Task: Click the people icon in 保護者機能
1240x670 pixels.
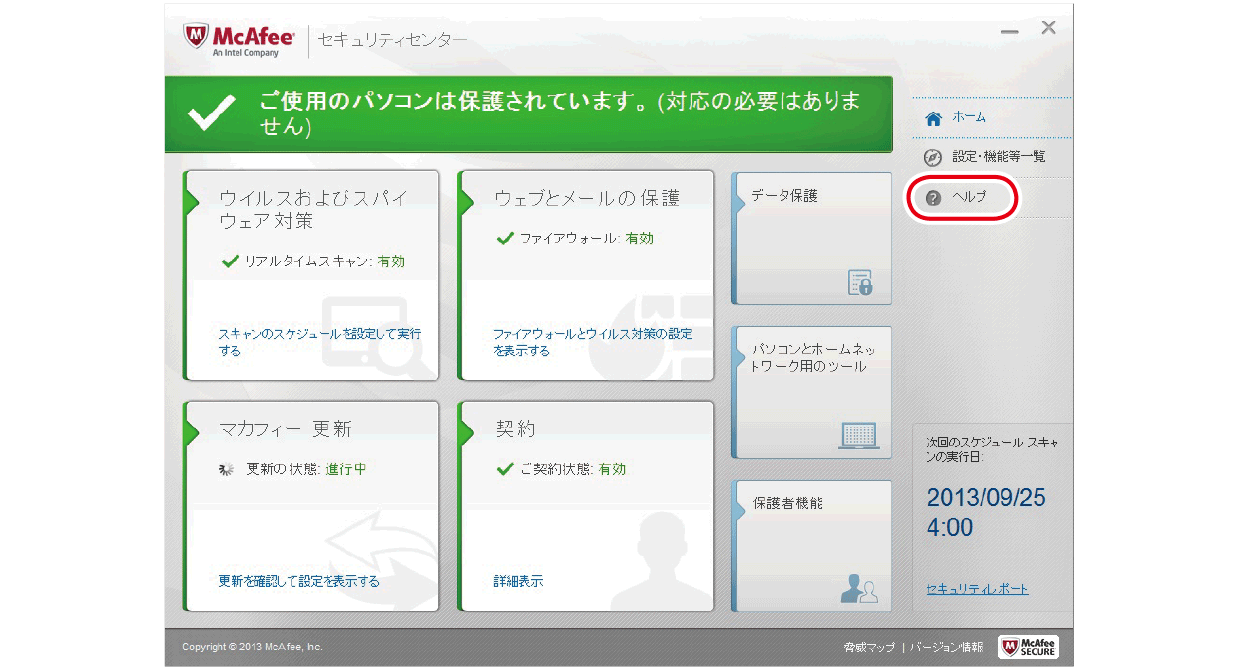Action: (859, 589)
